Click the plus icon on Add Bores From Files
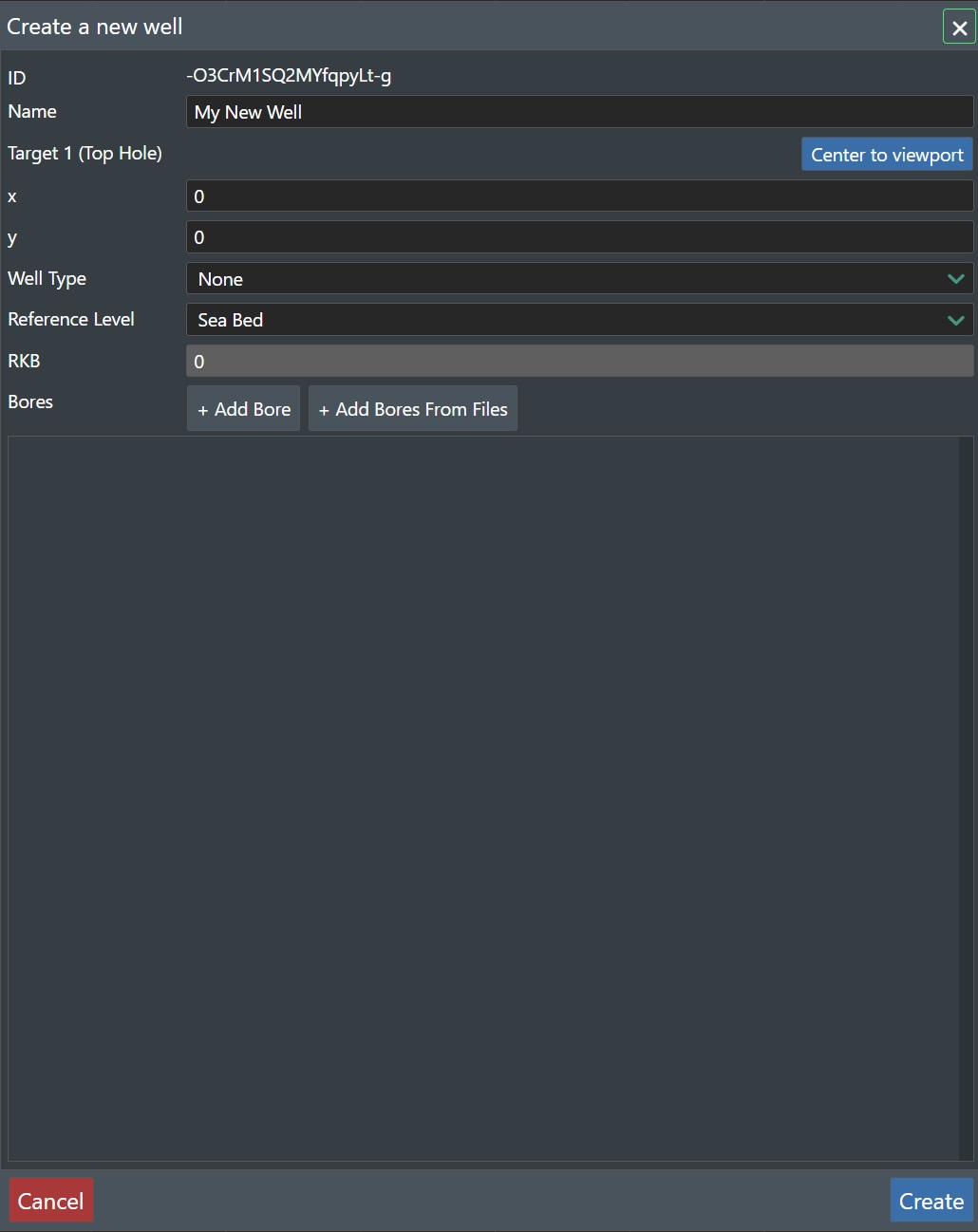Screen dimensions: 978x1232 coord(324,410)
